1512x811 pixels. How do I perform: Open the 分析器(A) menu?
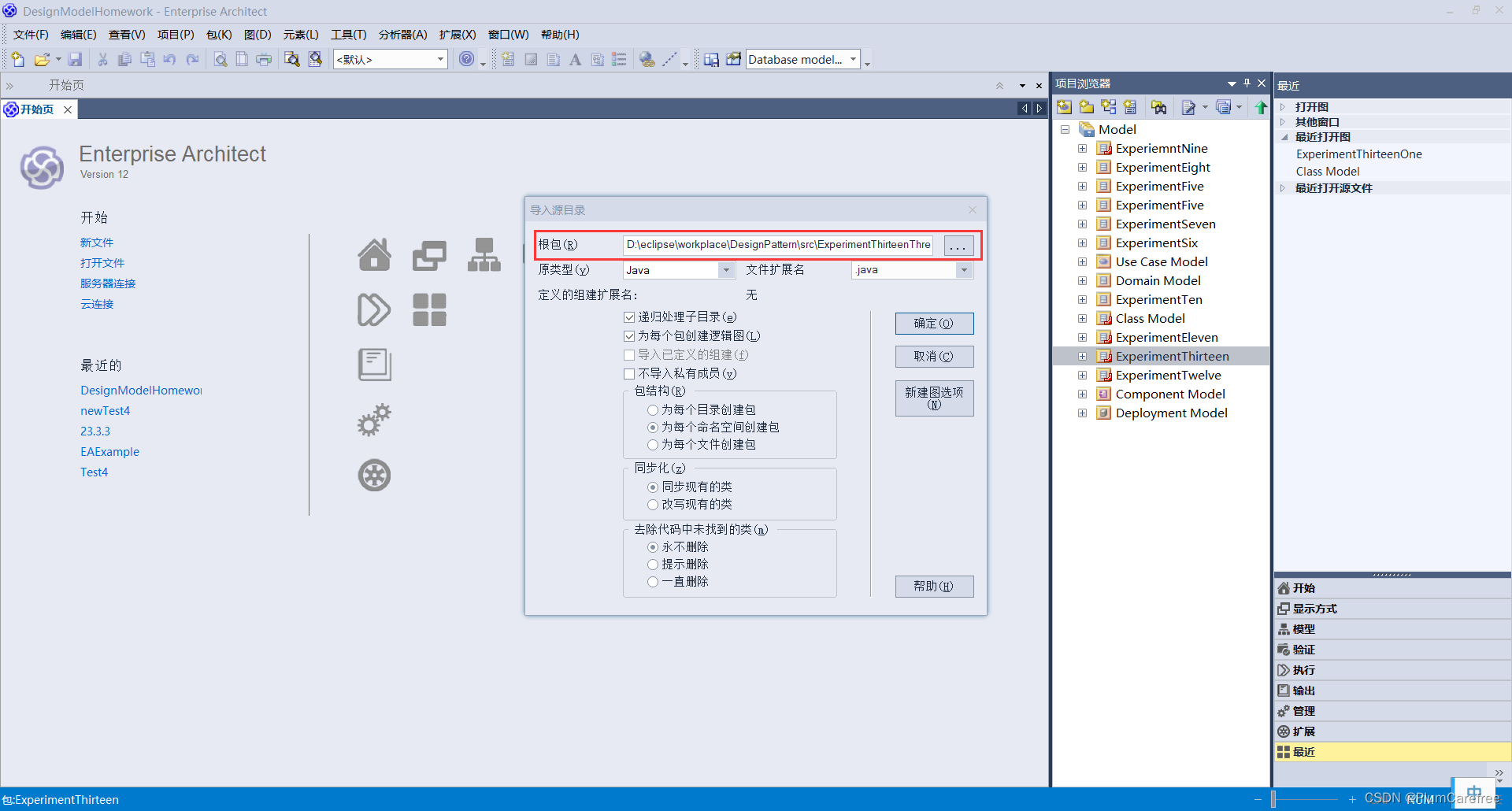[x=403, y=35]
